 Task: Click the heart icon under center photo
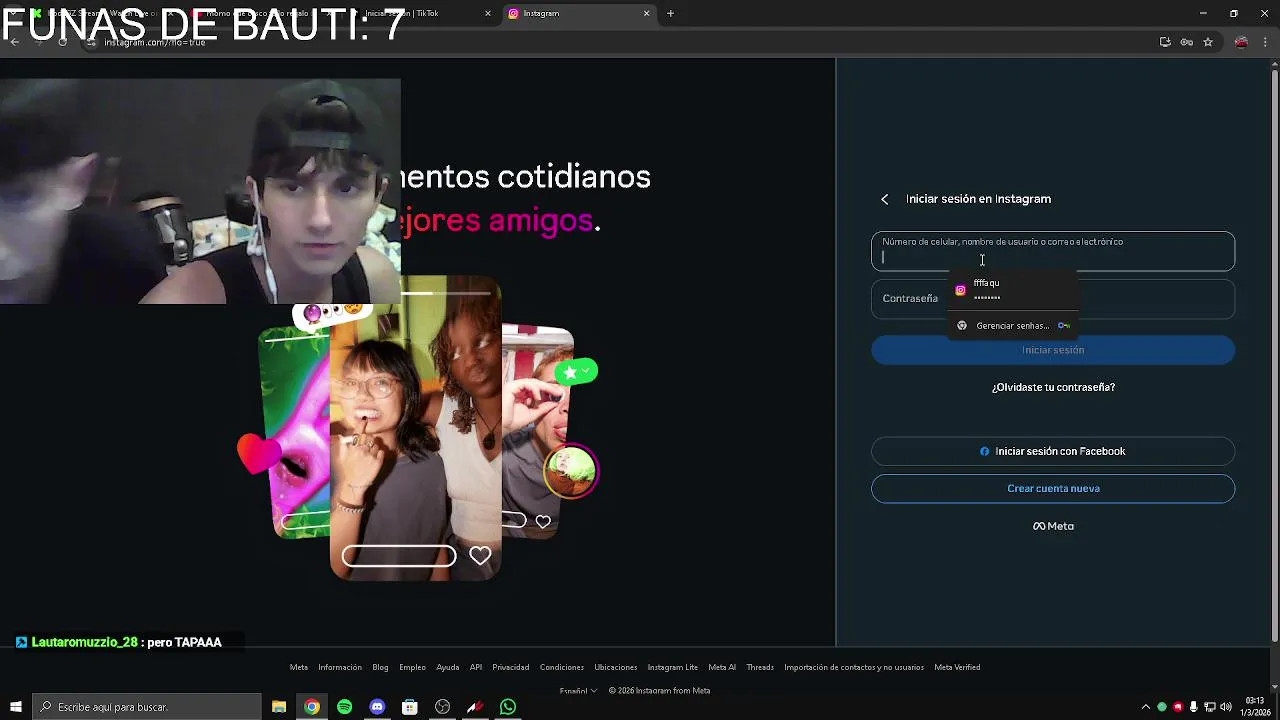pos(480,556)
